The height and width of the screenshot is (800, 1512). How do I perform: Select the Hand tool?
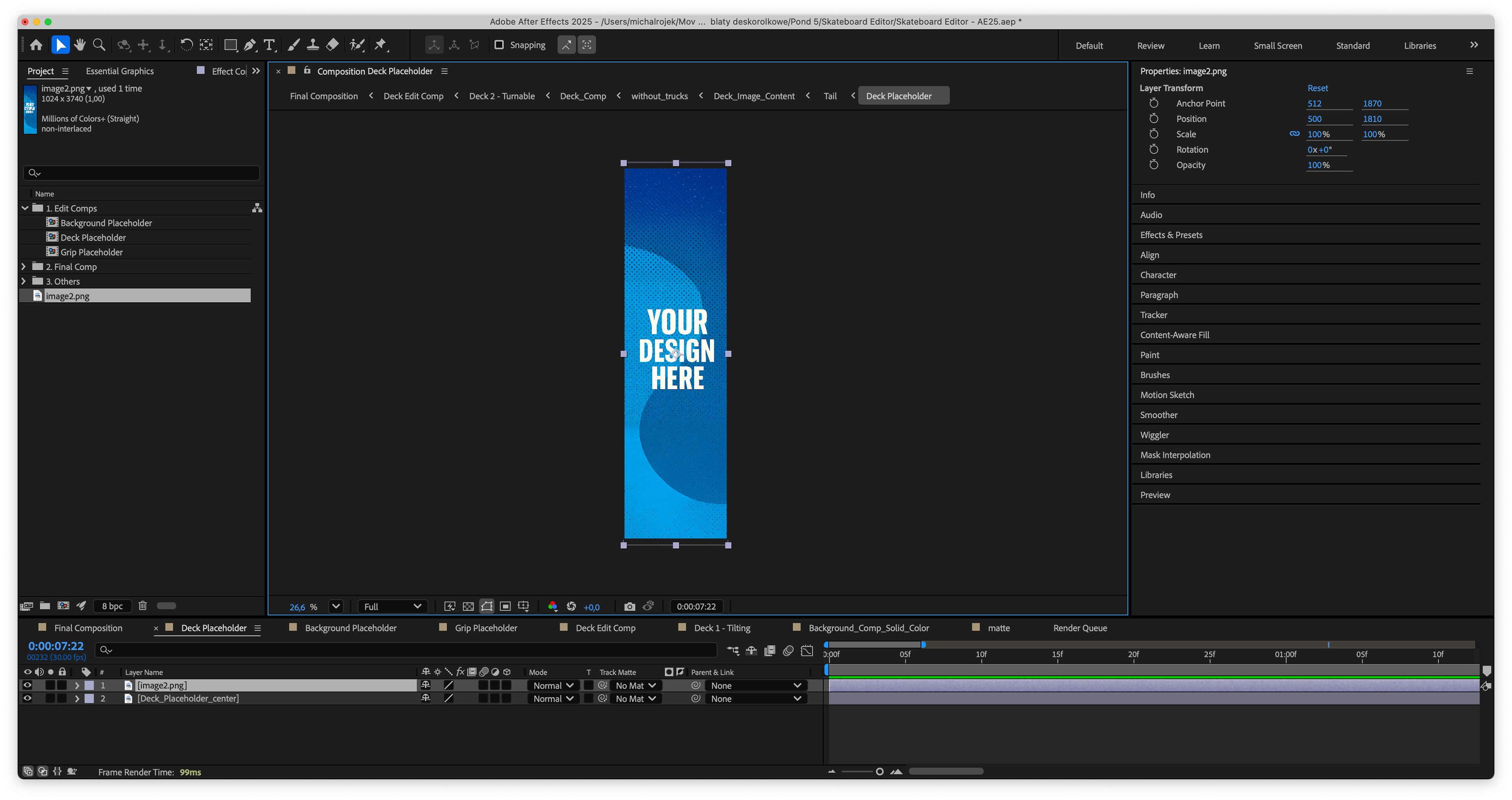pyautogui.click(x=80, y=45)
